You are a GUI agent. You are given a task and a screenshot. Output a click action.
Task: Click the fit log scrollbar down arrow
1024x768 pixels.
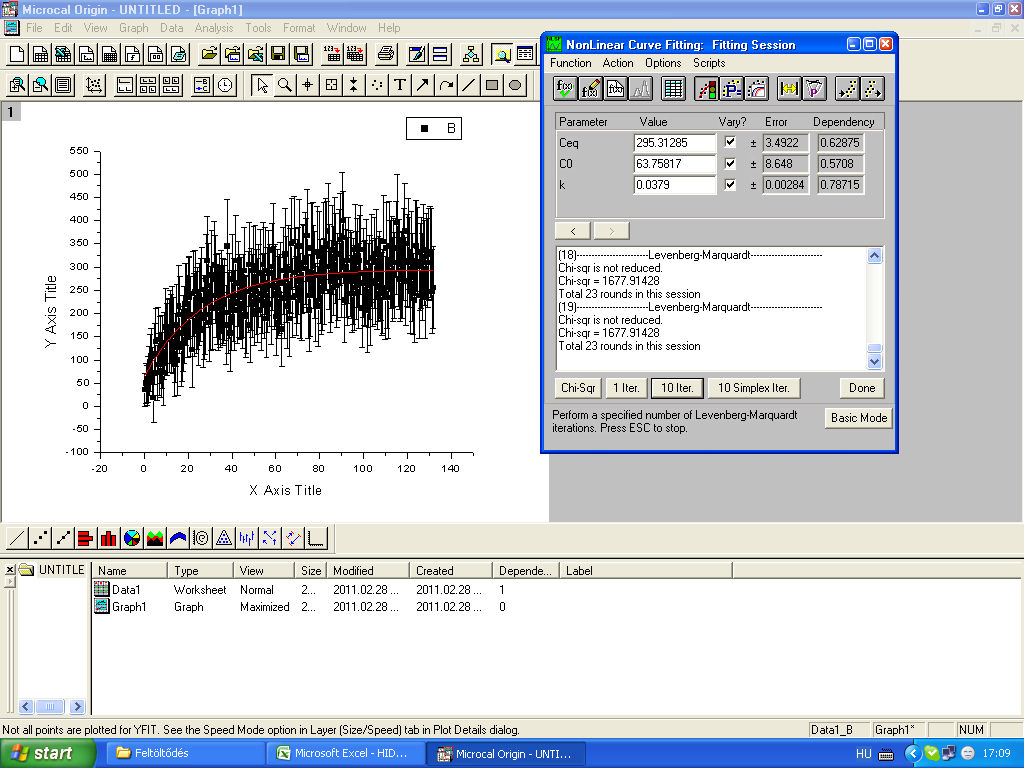pyautogui.click(x=874, y=361)
